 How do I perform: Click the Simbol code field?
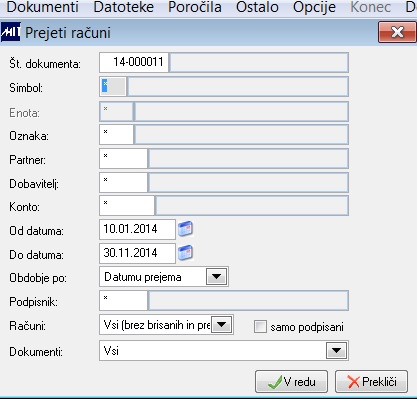[113, 87]
